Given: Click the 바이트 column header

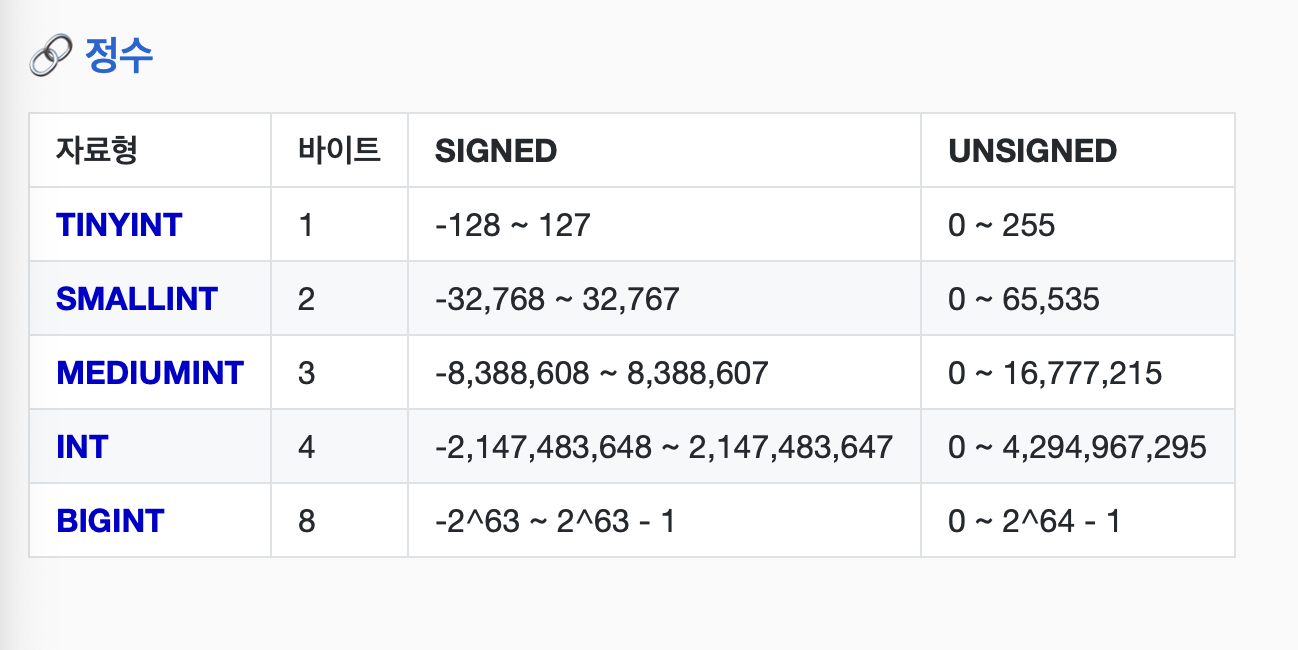Looking at the screenshot, I should [x=339, y=151].
